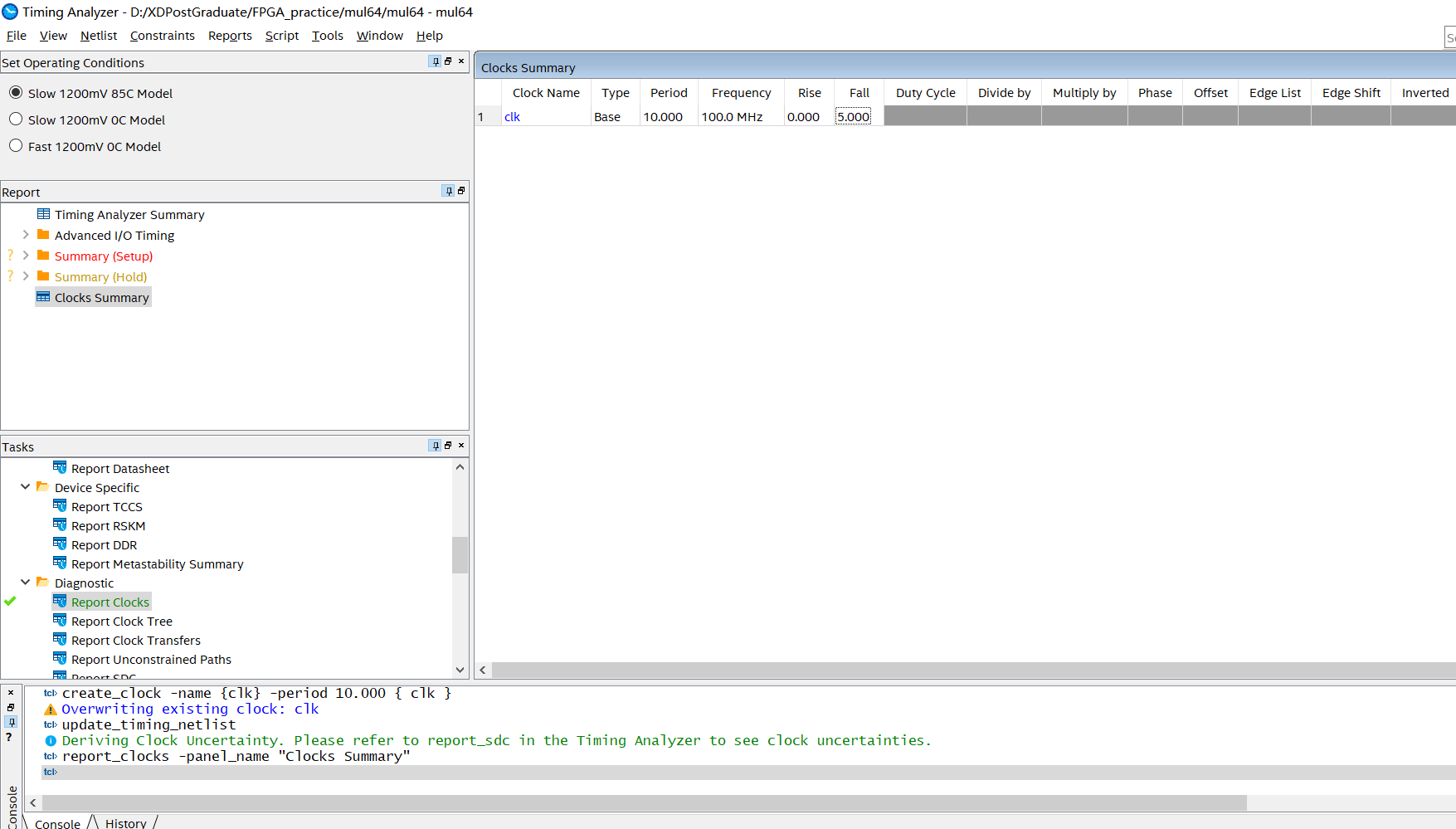Collapse the Diagnostic task group
This screenshot has height=829, width=1456.
click(x=26, y=583)
